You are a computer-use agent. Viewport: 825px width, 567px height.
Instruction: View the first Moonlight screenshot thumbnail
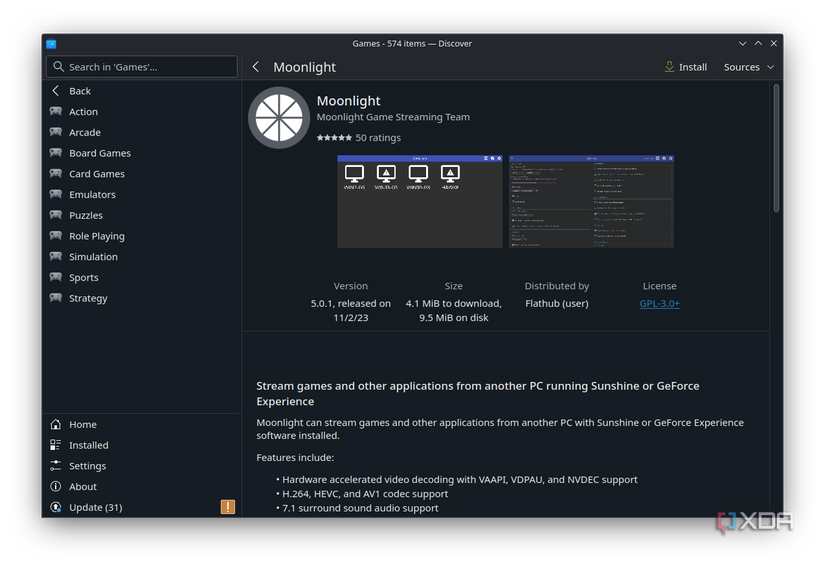click(419, 201)
